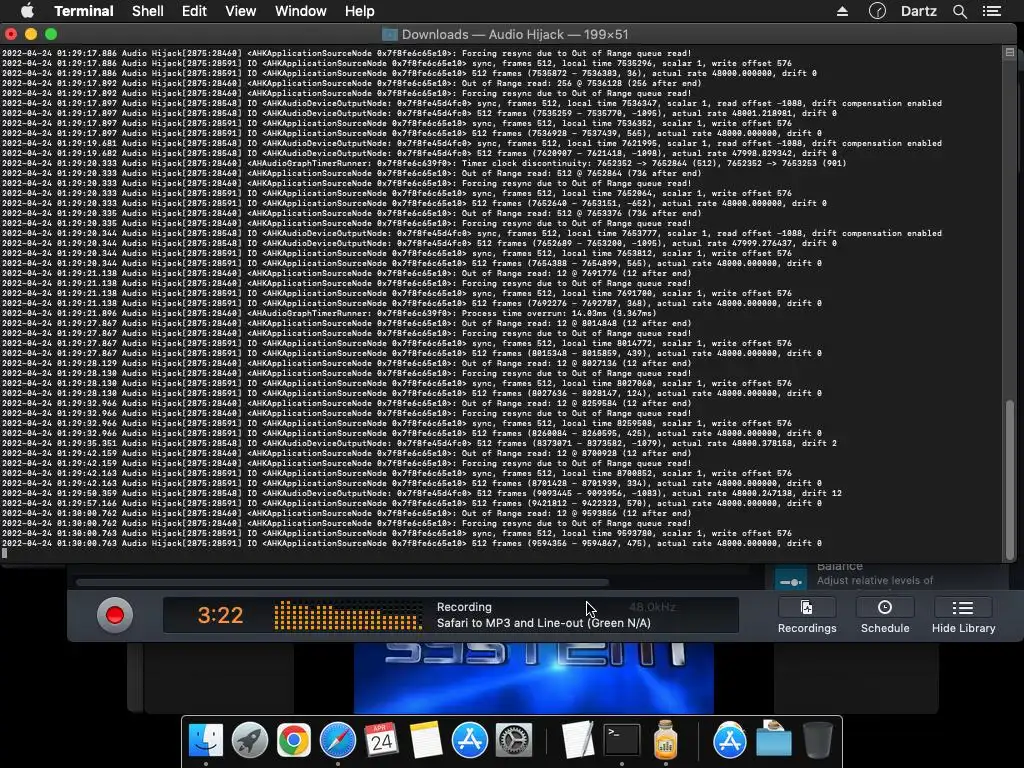This screenshot has width=1024, height=768.
Task: Click Hide Library in Audio Hijack
Action: tap(963, 616)
